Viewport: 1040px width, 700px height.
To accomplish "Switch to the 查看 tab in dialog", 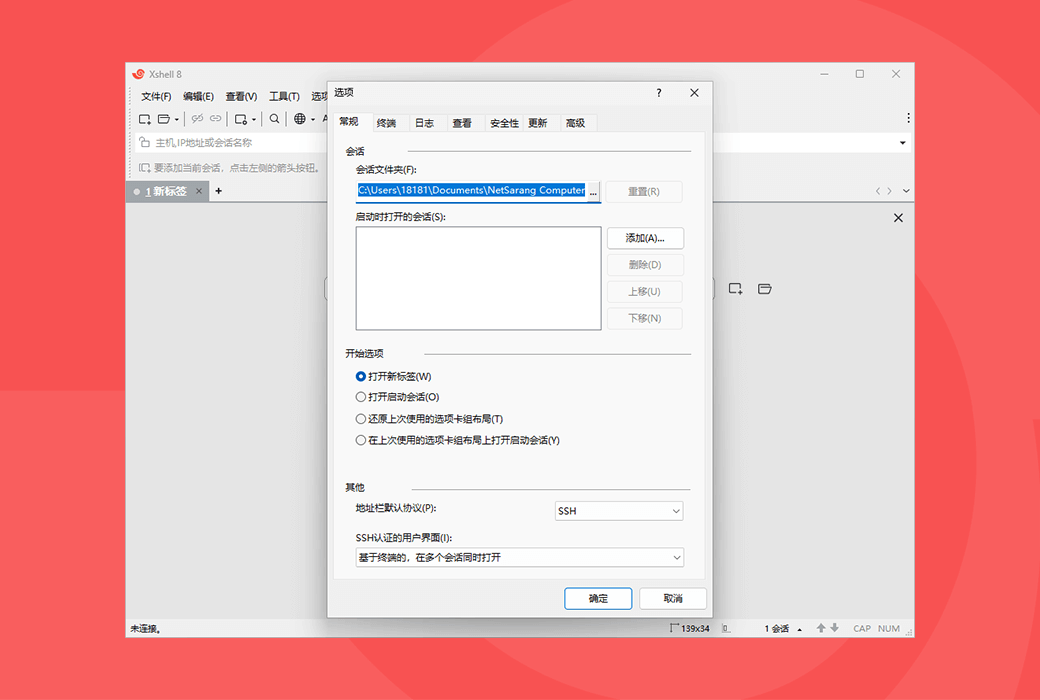I will click(462, 123).
